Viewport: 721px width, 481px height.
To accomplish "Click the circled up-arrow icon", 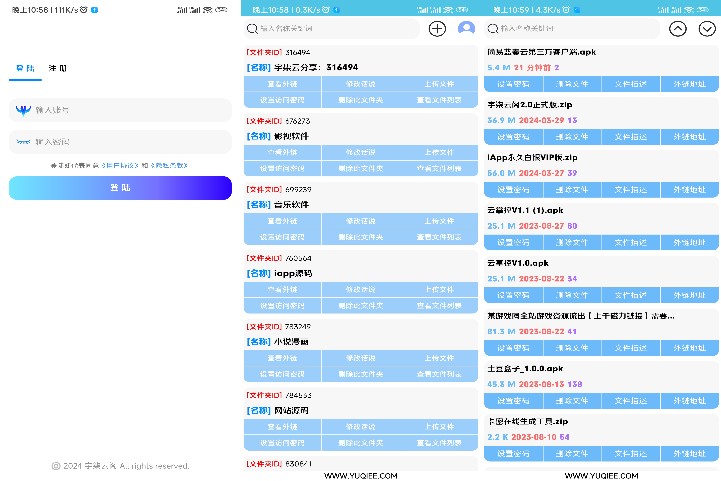I will click(678, 29).
